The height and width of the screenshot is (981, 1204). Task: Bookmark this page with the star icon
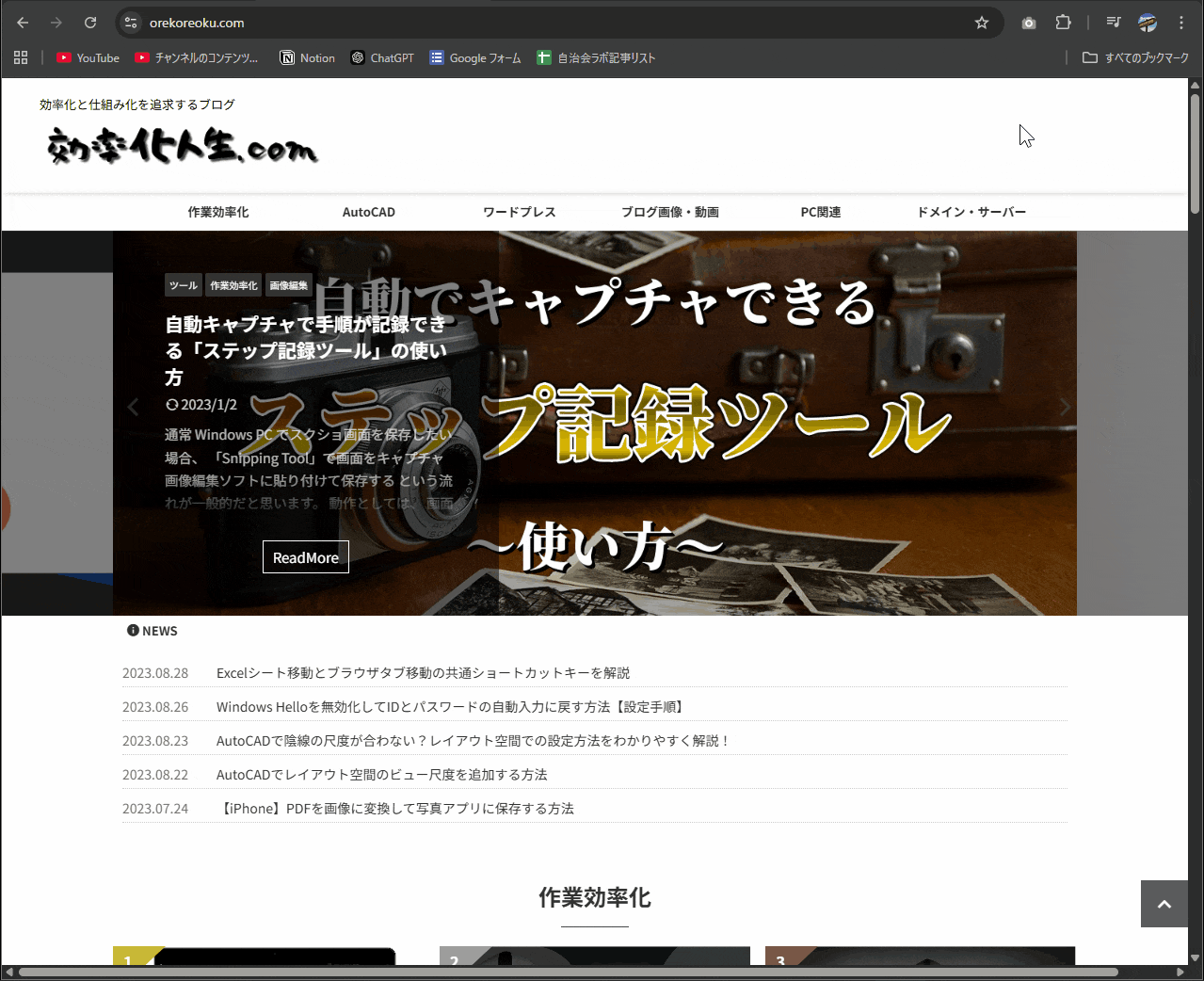[x=982, y=23]
